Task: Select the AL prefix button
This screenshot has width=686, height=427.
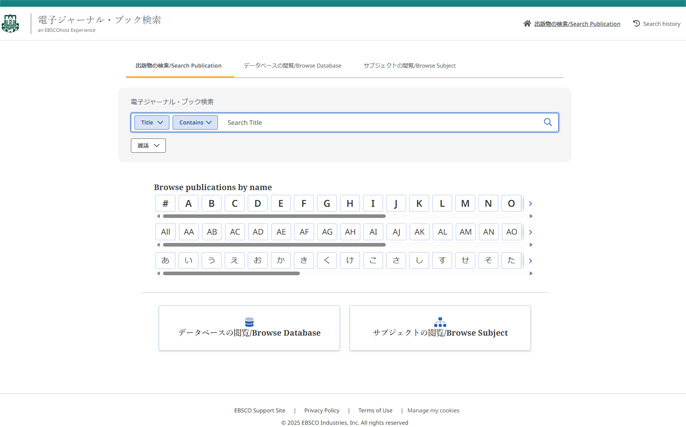Action: click(x=442, y=232)
